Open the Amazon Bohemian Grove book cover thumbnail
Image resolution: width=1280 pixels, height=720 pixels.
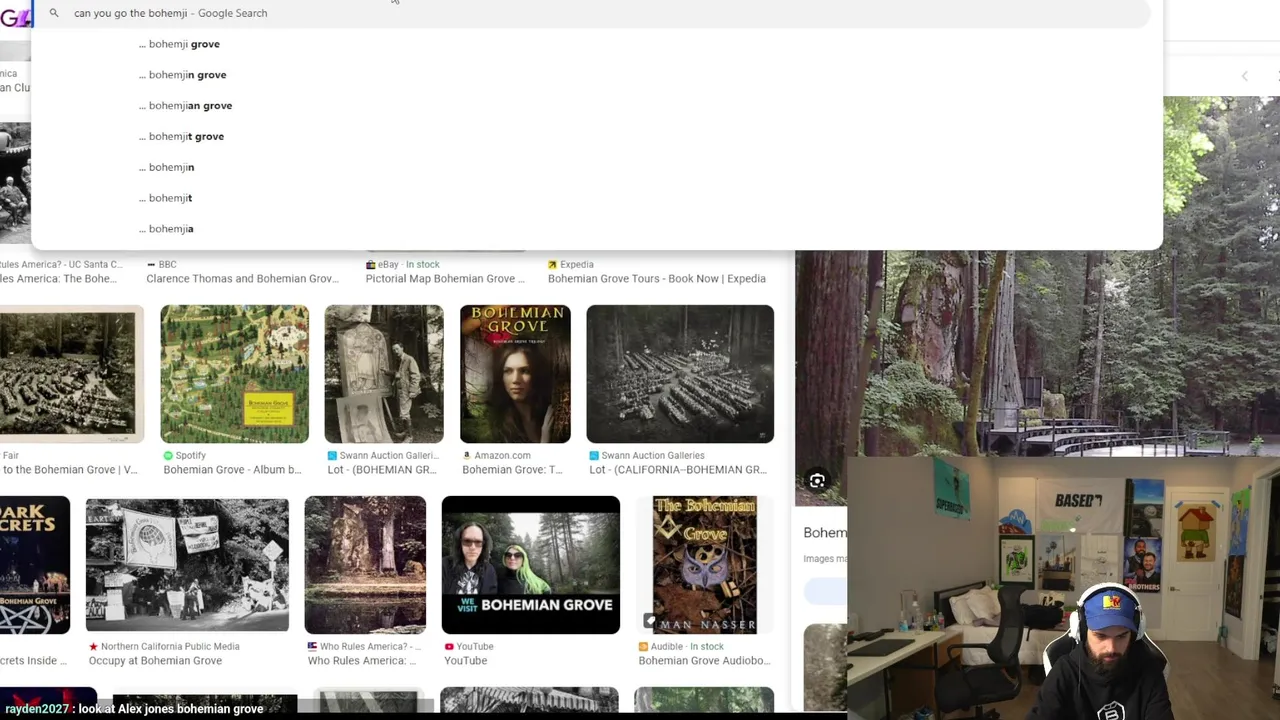point(515,374)
